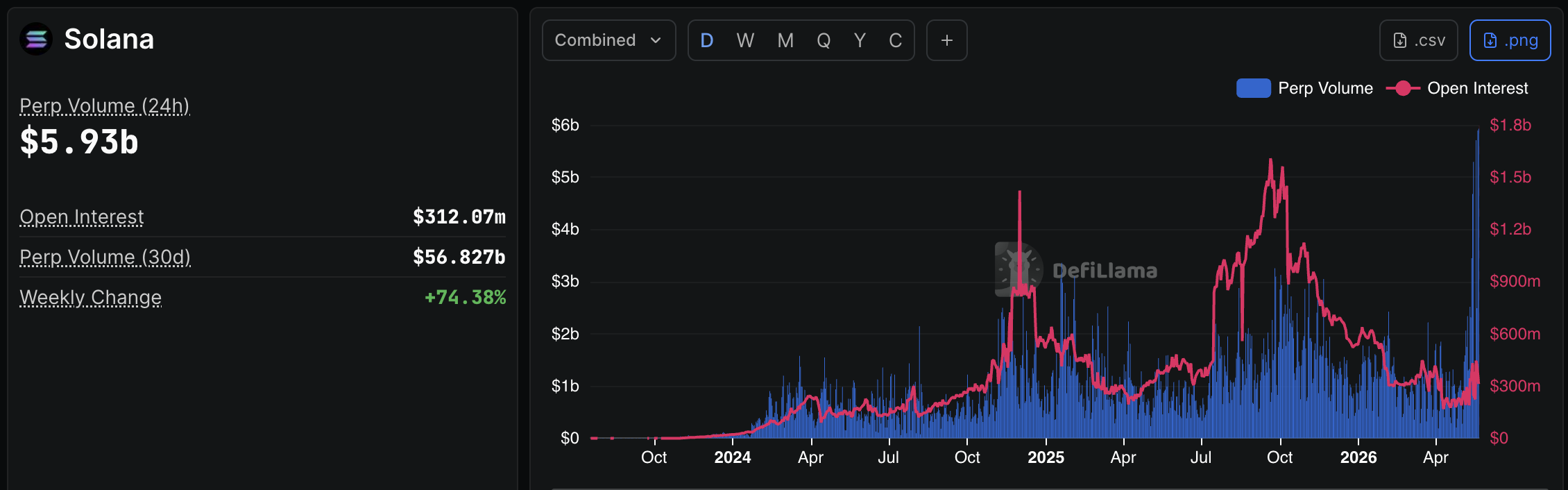Image resolution: width=1568 pixels, height=490 pixels.
Task: Click the chevron arrow in Combined dropdown
Action: coord(656,40)
